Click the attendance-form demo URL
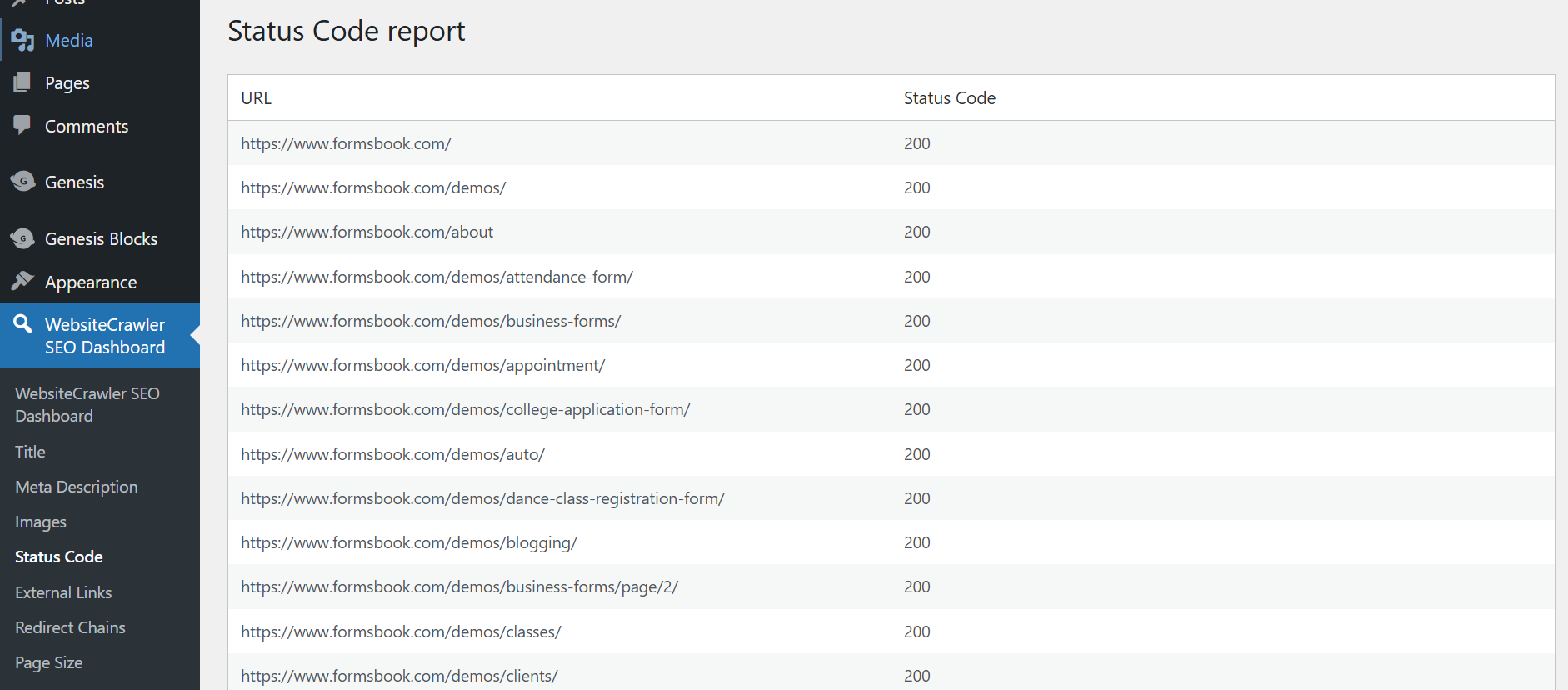The image size is (1568, 690). pos(437,277)
